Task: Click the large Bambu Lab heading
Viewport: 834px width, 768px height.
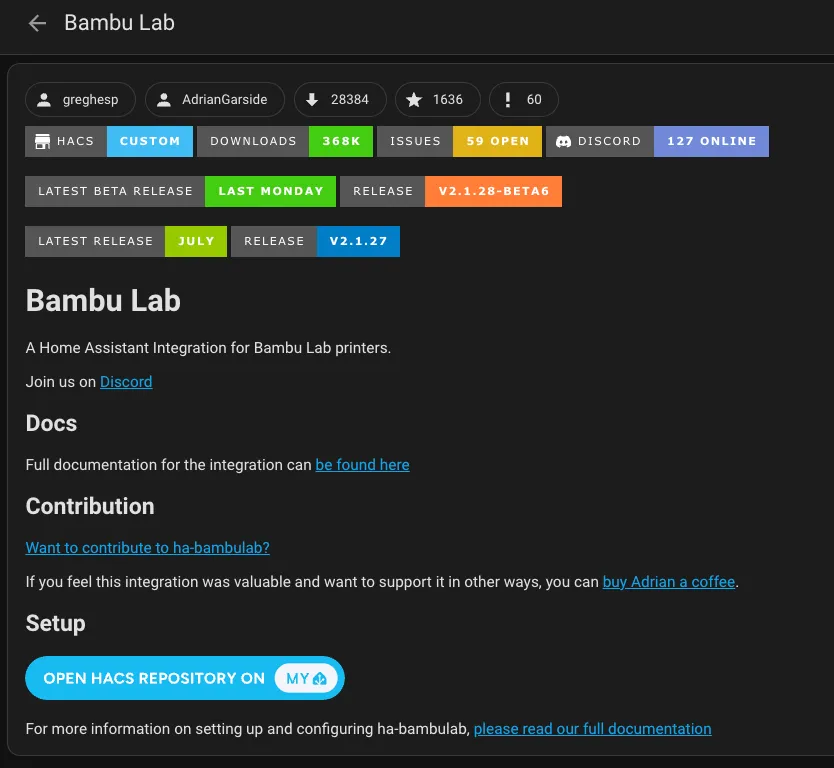Action: 103,300
